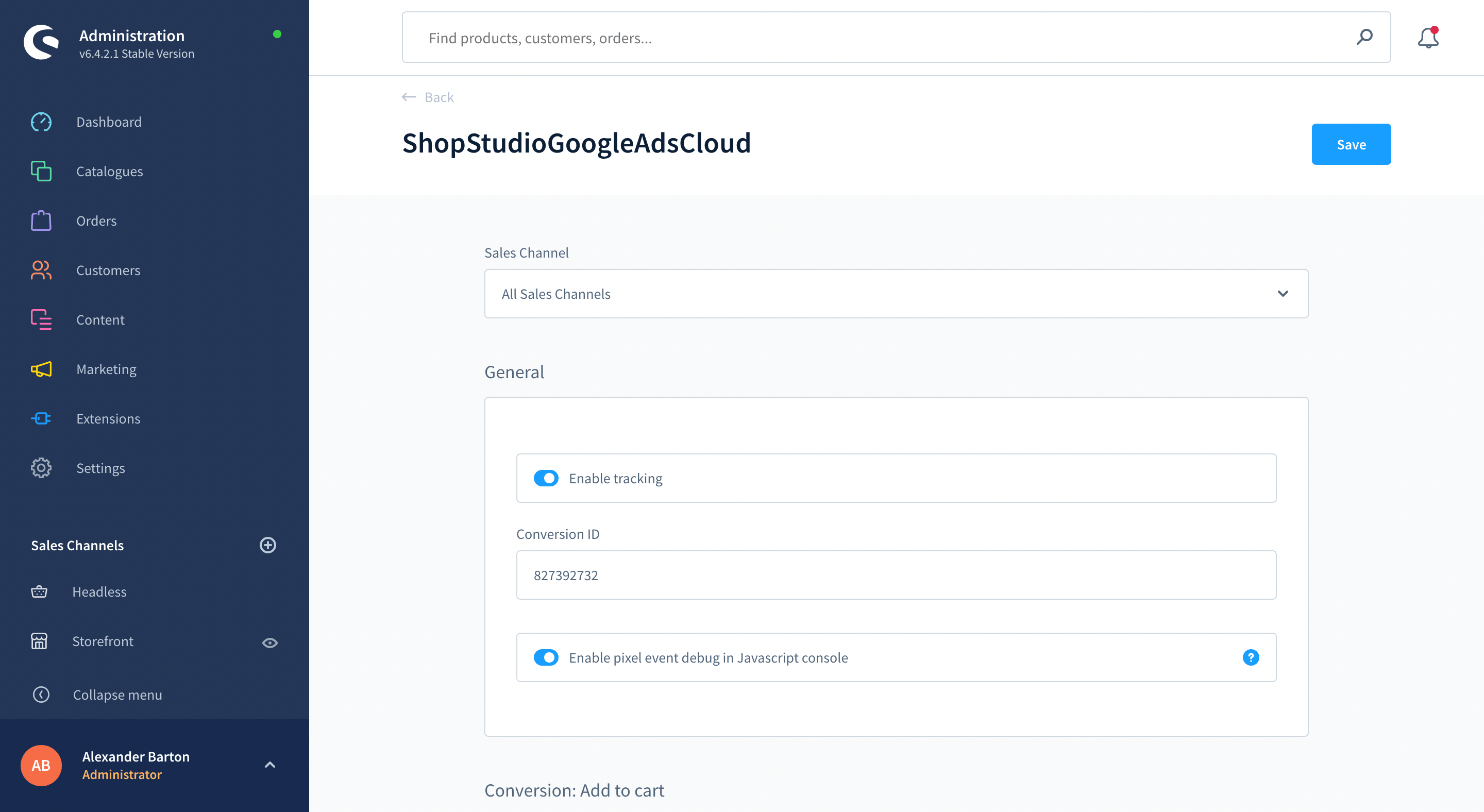Click the Extensions plug icon
The height and width of the screenshot is (812, 1484).
[x=41, y=419]
